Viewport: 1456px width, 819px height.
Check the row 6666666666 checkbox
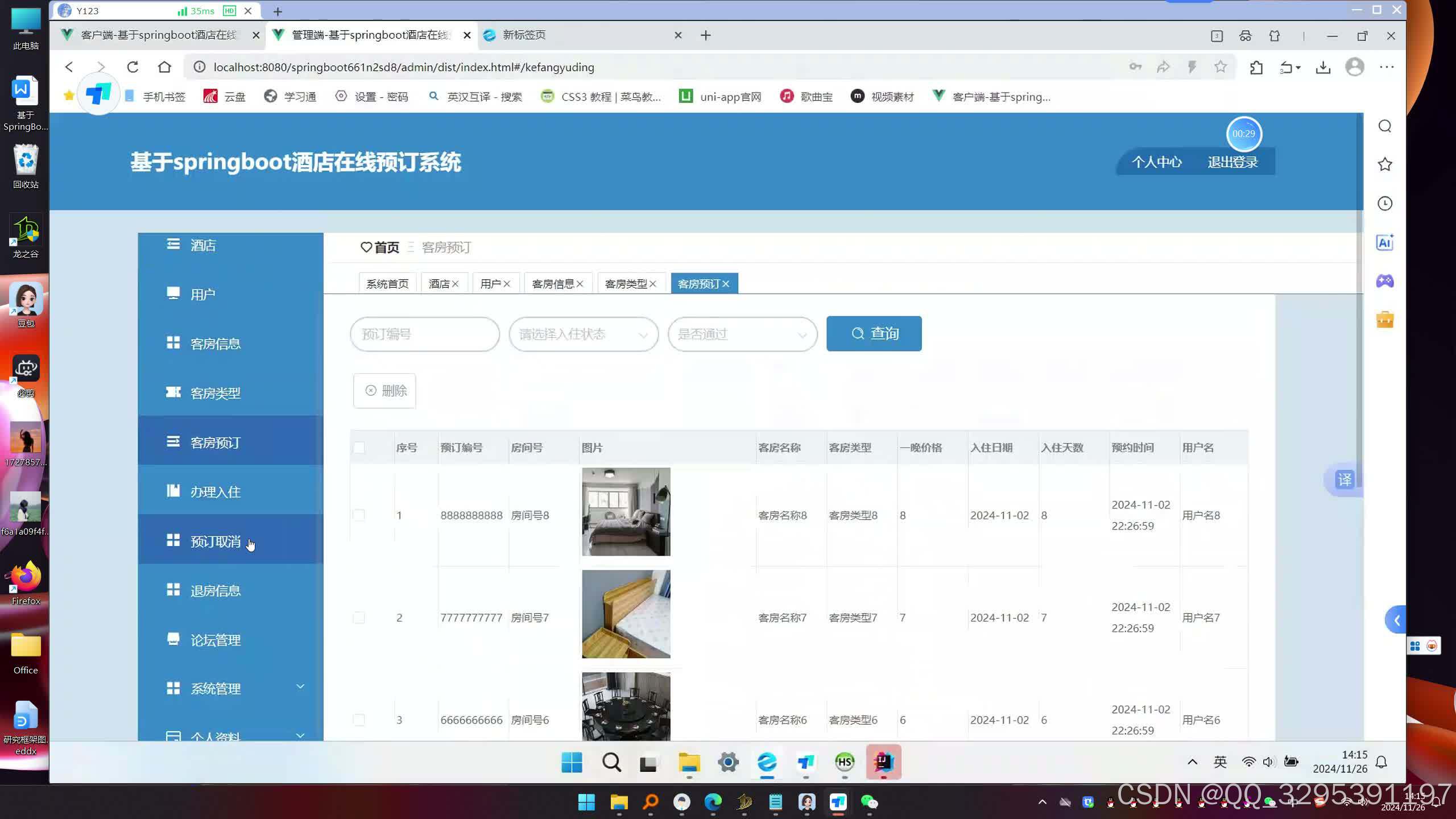359,720
